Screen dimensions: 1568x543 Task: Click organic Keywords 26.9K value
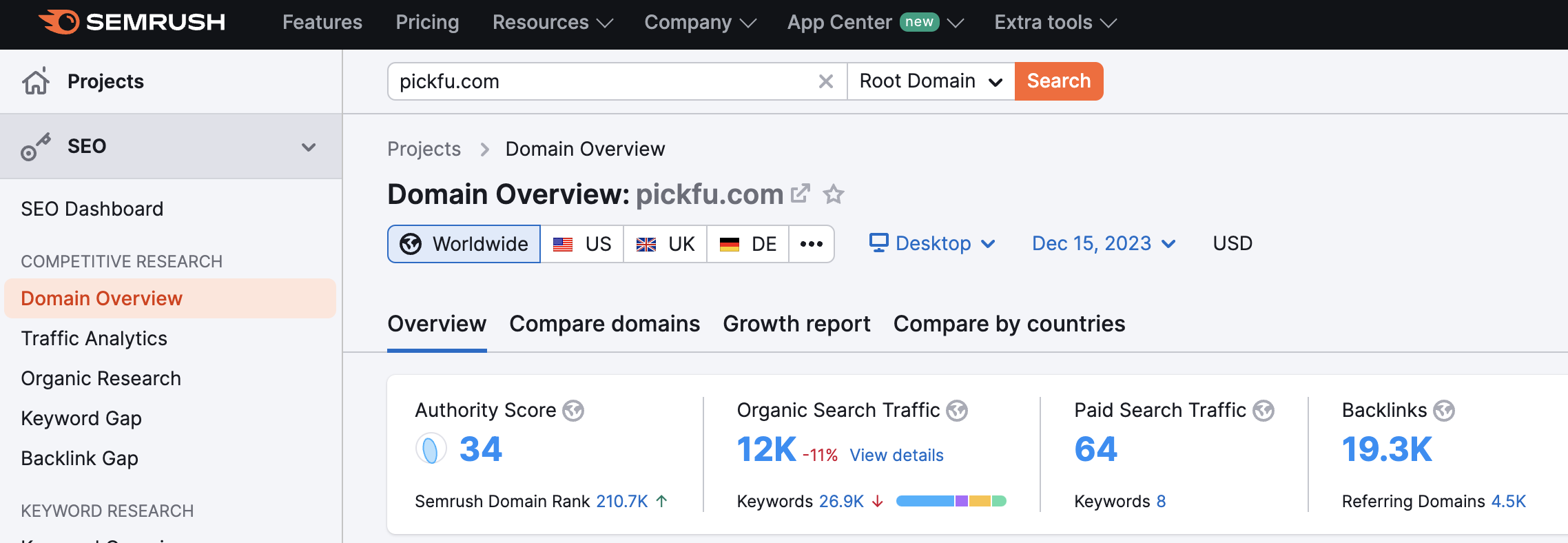pyautogui.click(x=841, y=501)
